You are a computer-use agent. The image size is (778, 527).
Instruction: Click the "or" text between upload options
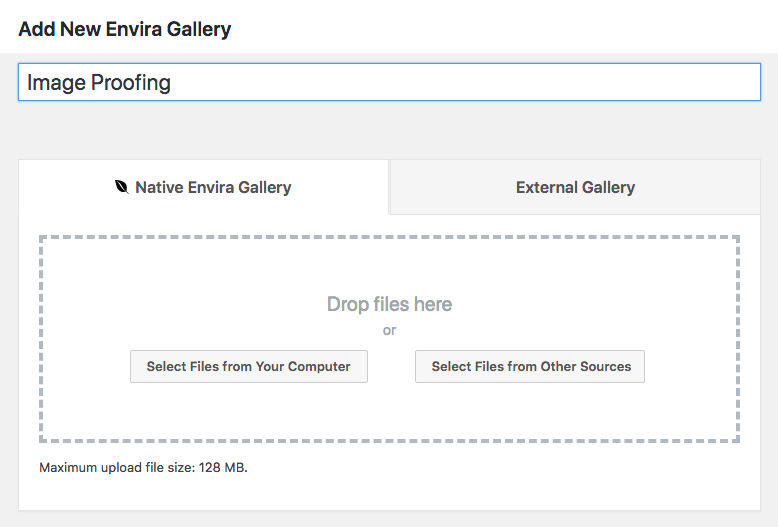[389, 330]
